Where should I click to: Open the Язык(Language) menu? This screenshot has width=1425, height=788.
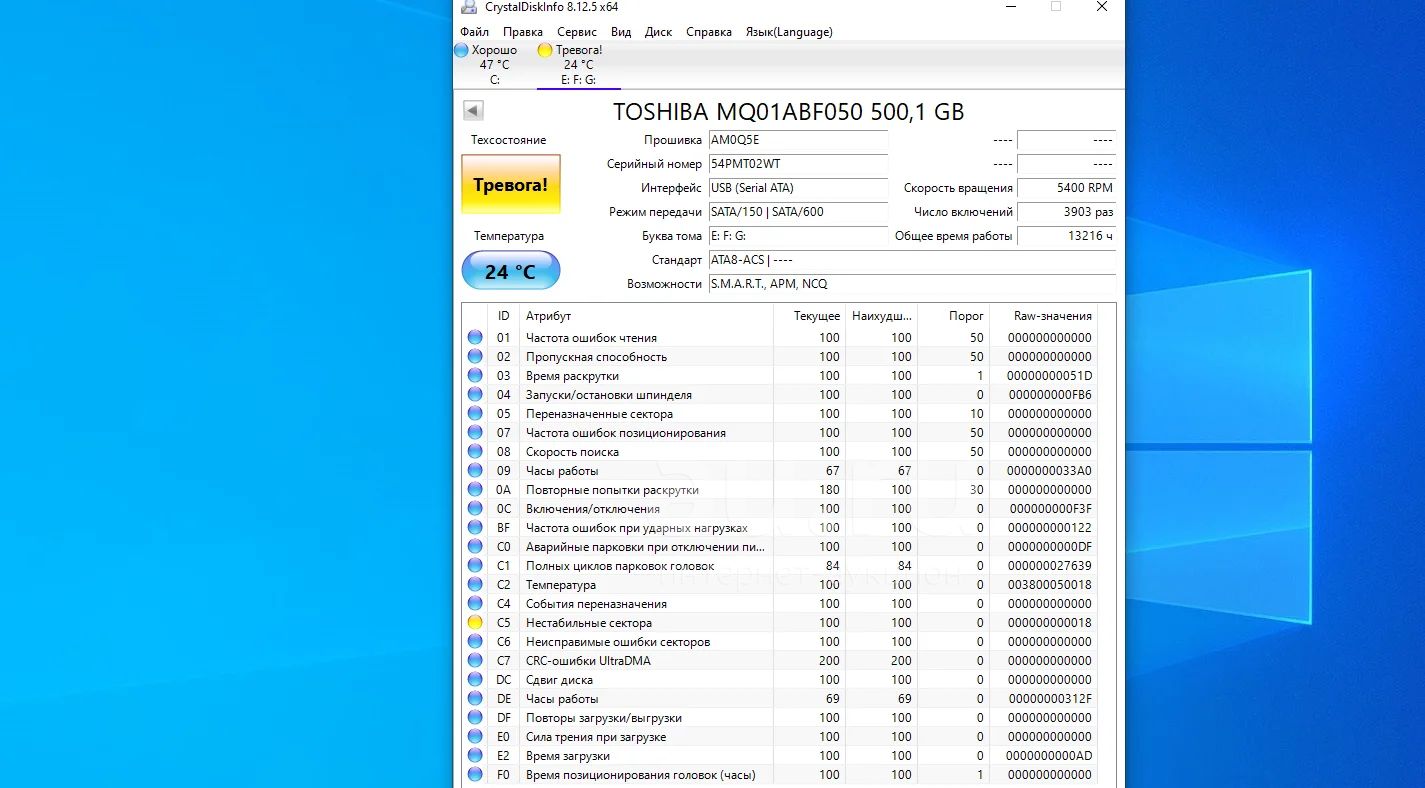point(789,32)
